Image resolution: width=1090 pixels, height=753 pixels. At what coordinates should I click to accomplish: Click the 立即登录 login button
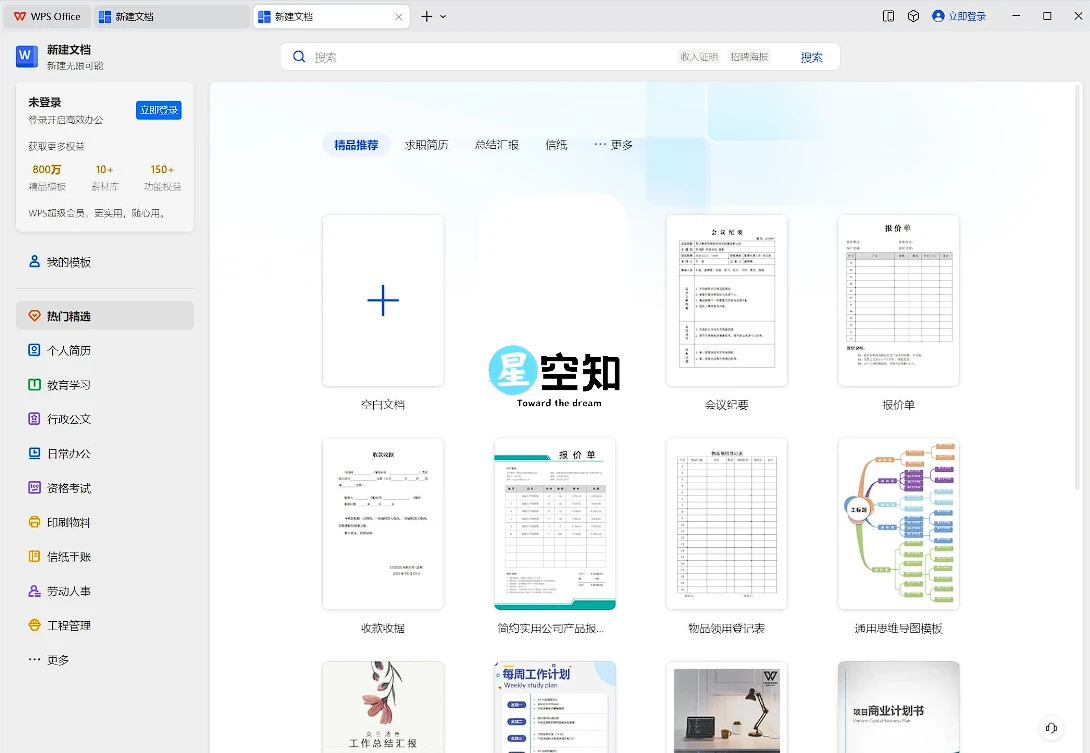point(158,110)
